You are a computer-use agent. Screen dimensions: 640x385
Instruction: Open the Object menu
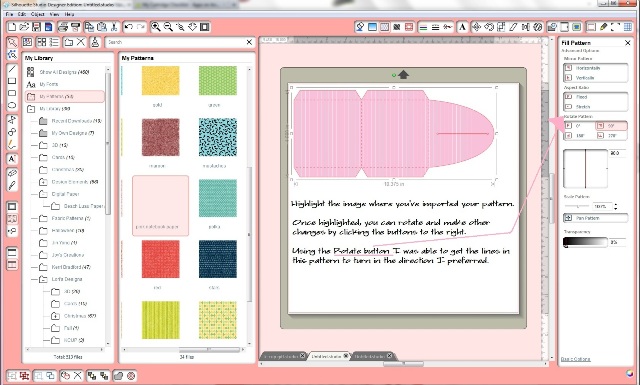(38, 14)
